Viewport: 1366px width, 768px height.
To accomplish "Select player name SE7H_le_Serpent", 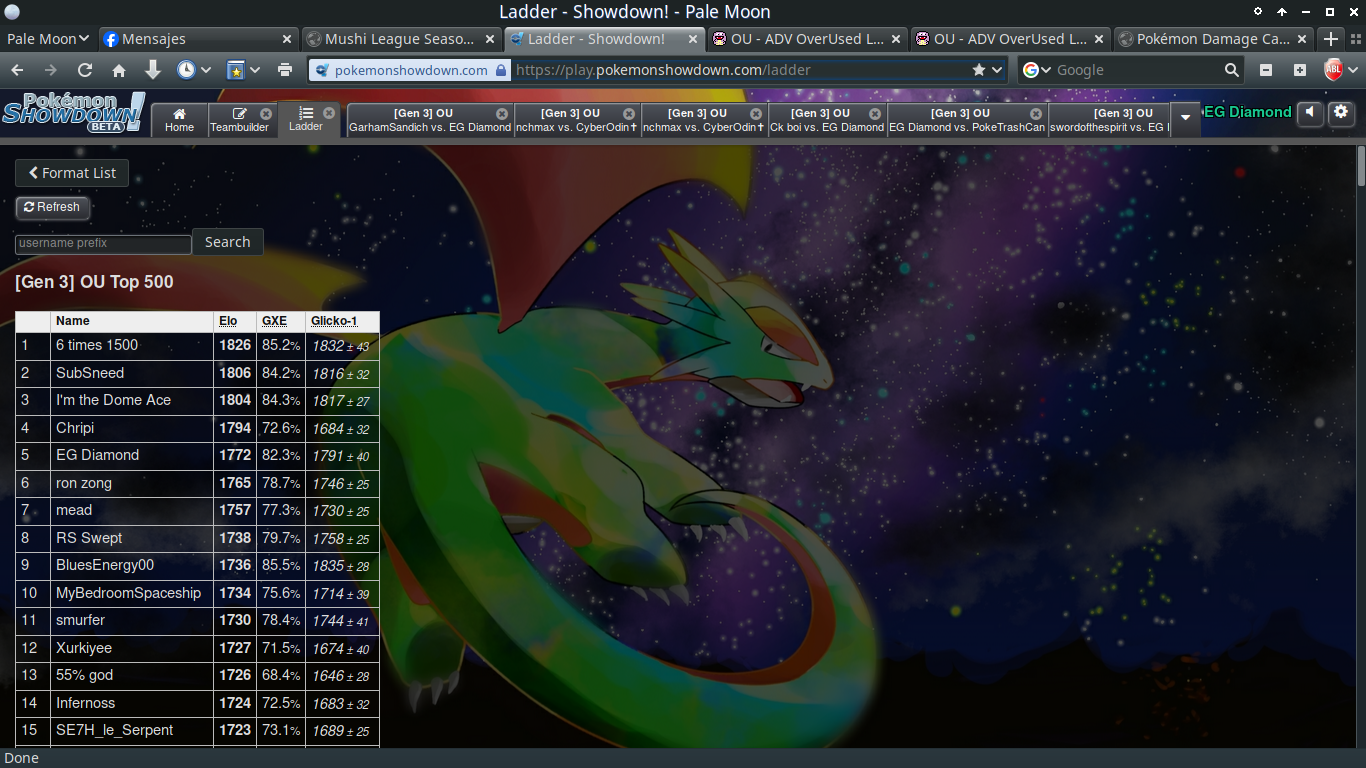I will point(114,730).
